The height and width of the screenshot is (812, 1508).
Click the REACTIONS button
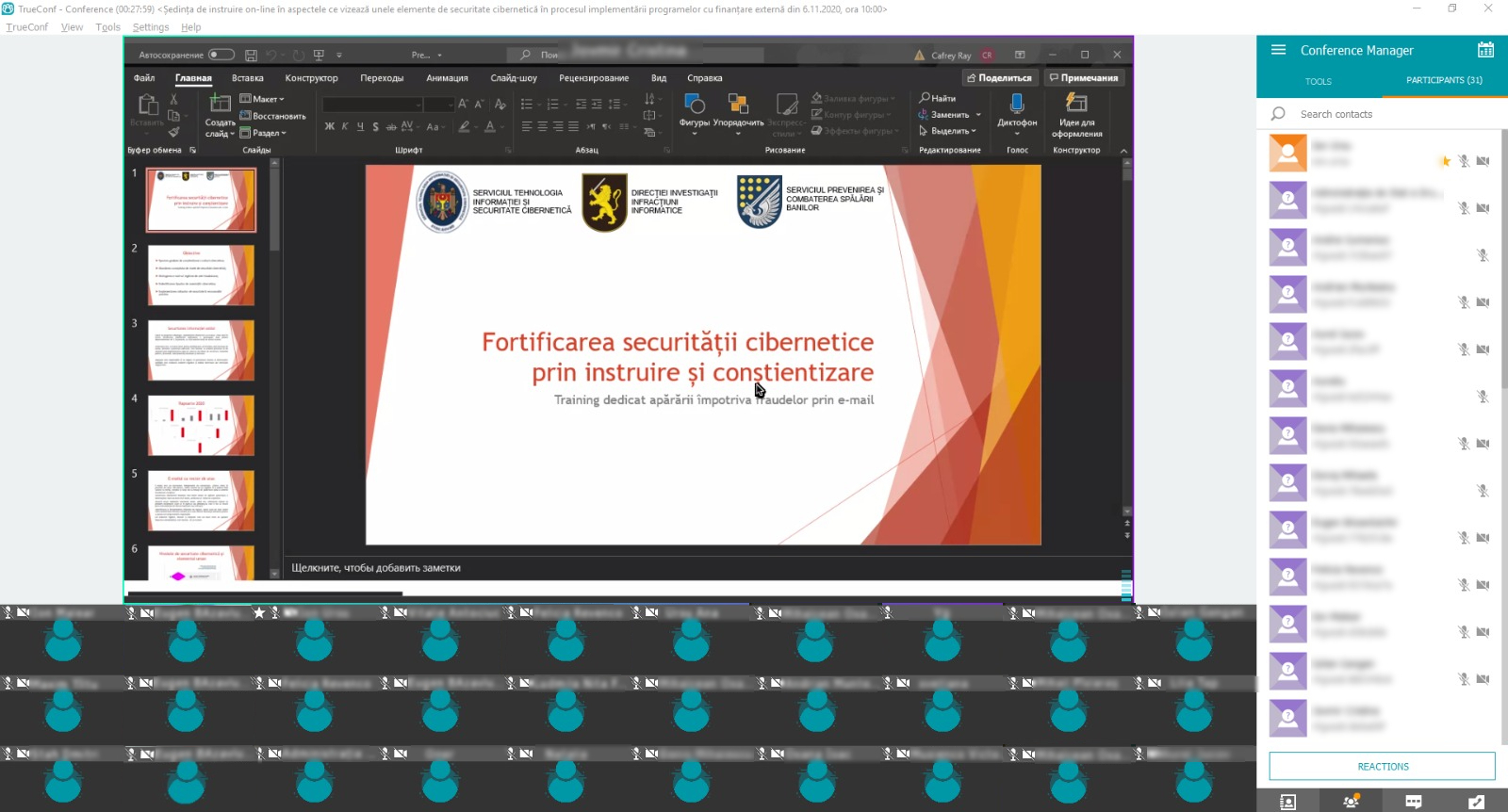pyautogui.click(x=1383, y=767)
